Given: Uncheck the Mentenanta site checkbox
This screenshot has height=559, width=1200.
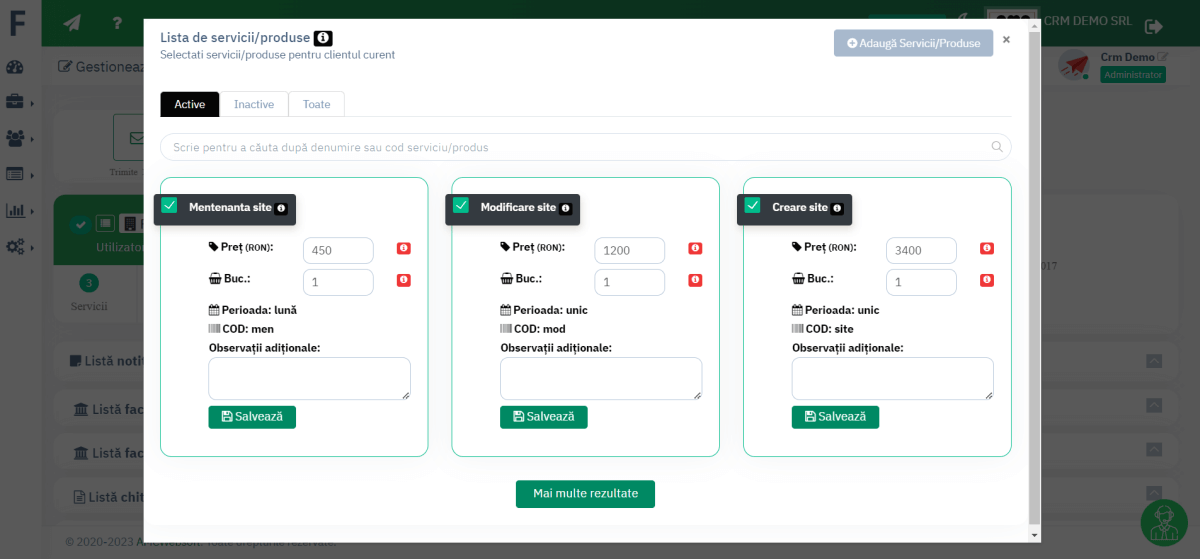Looking at the screenshot, I should tap(169, 206).
